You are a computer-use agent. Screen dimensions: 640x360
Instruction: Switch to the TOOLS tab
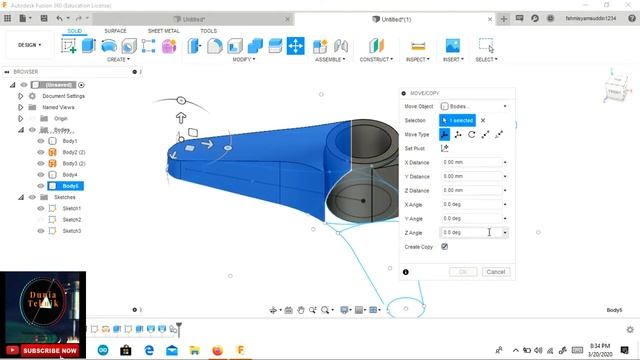click(x=208, y=31)
